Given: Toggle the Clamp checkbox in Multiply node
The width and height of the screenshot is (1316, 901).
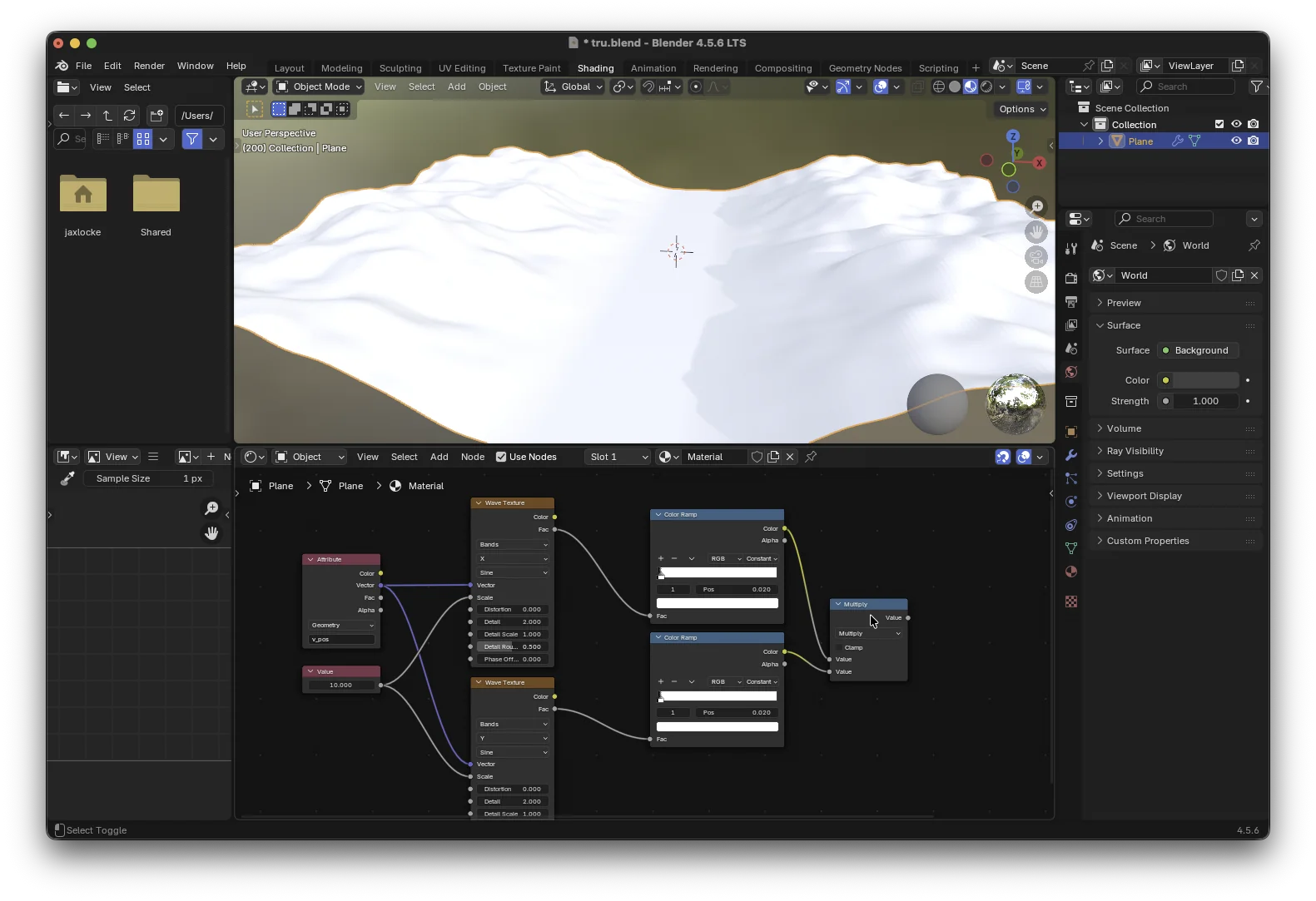Looking at the screenshot, I should coord(839,647).
